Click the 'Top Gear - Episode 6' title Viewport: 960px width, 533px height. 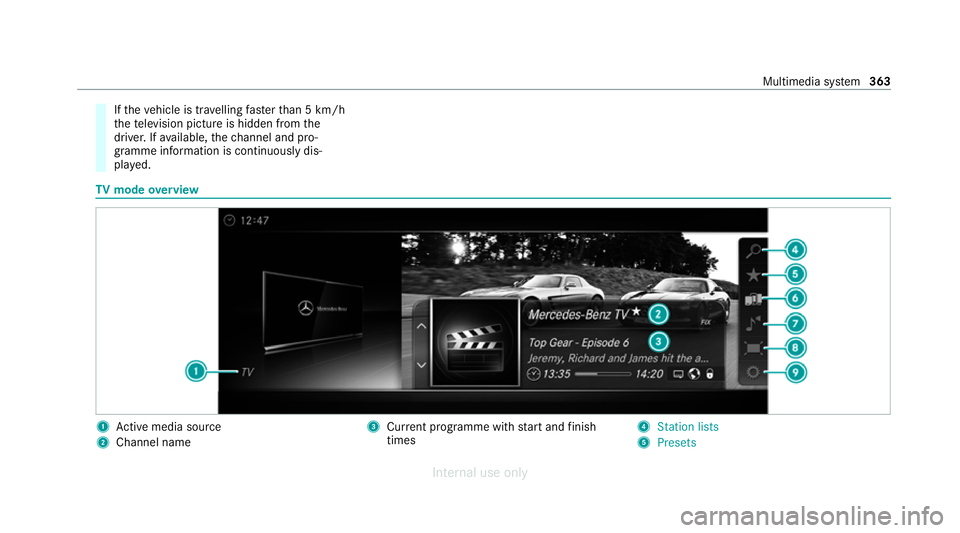coord(579,343)
